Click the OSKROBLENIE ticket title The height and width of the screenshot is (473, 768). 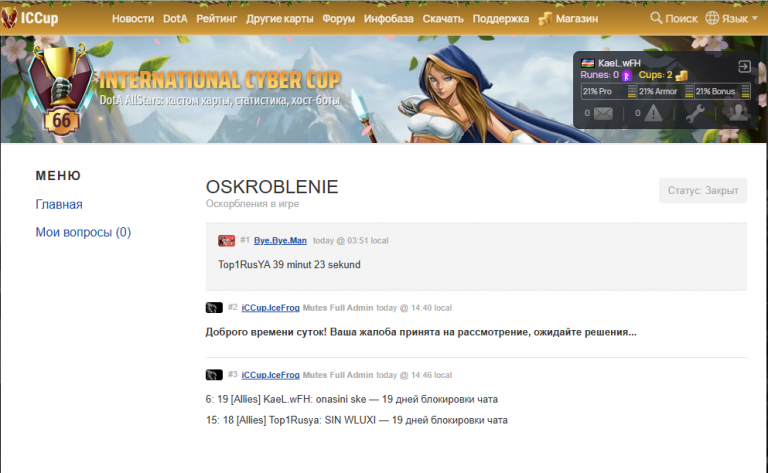coord(272,187)
